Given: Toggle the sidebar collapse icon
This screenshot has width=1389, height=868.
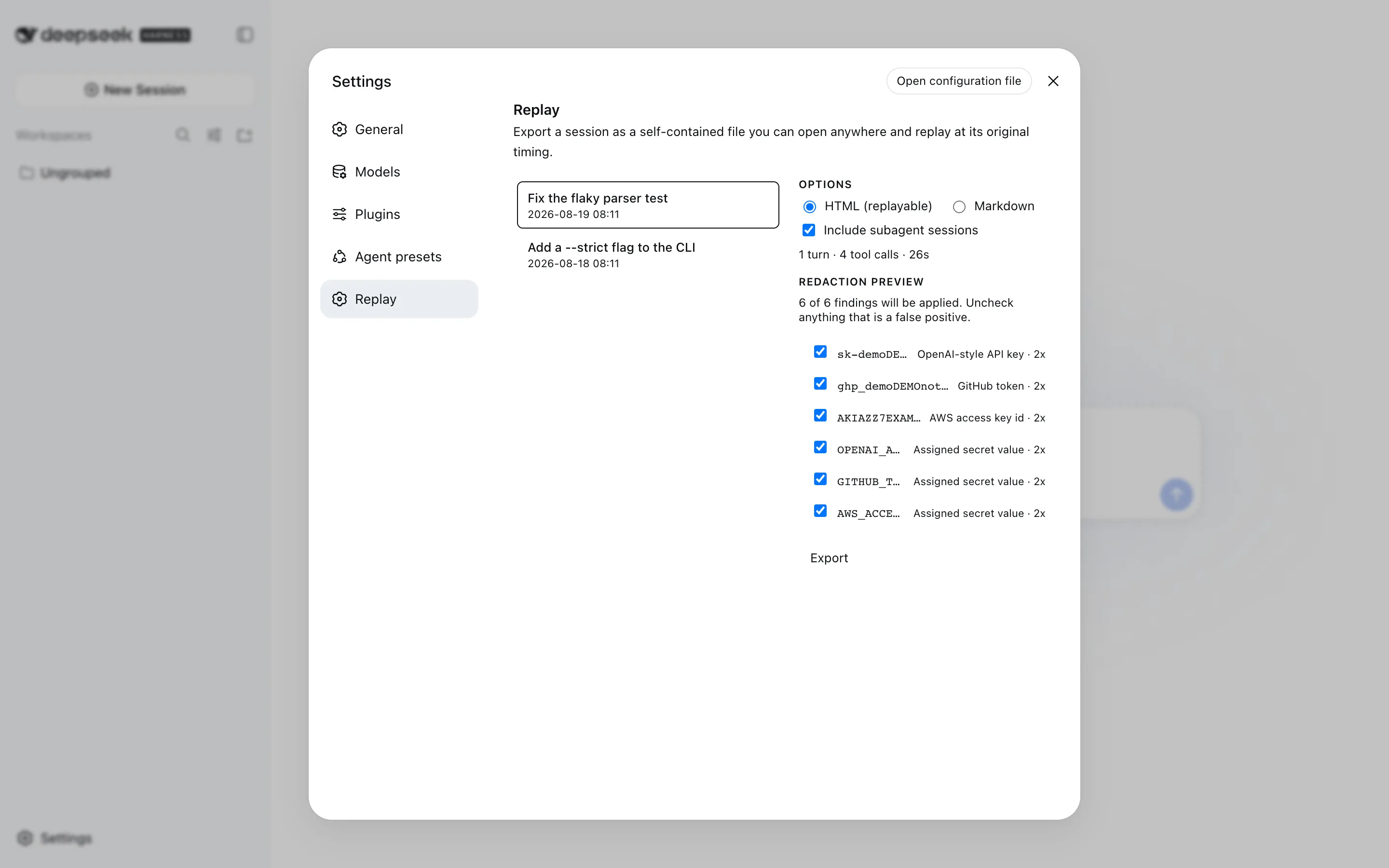Looking at the screenshot, I should (x=245, y=35).
